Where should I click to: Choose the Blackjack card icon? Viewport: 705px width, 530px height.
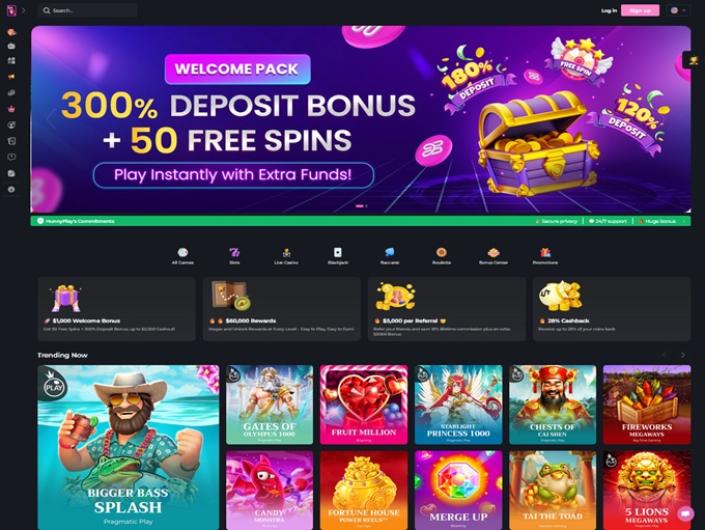click(338, 256)
